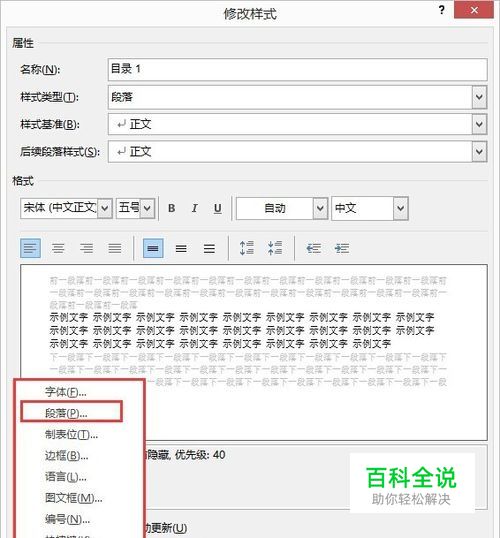Toggle Bold formatting button

[x=172, y=208]
